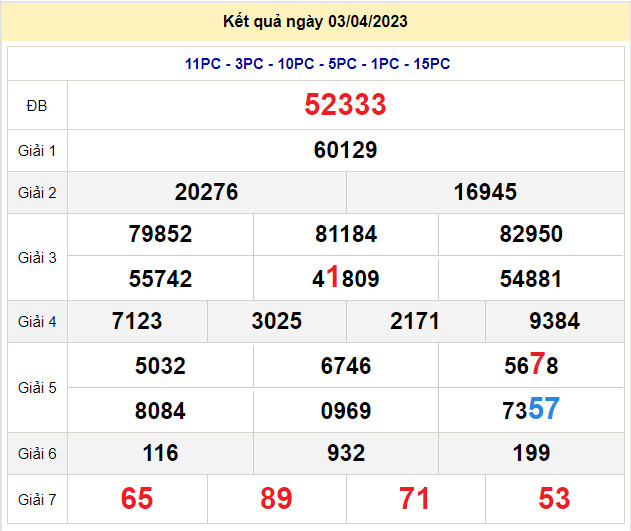Image resolution: width=631 pixels, height=531 pixels.
Task: Select Giải 3 number 79852
Action: [160, 234]
